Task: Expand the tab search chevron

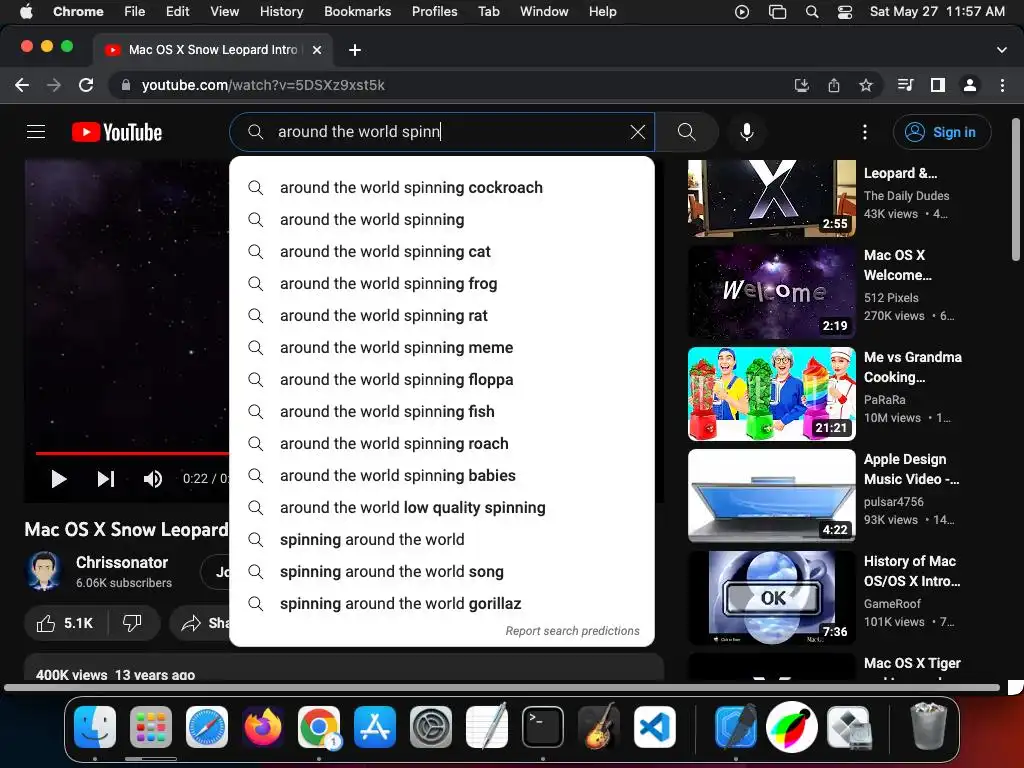Action: coord(1002,50)
